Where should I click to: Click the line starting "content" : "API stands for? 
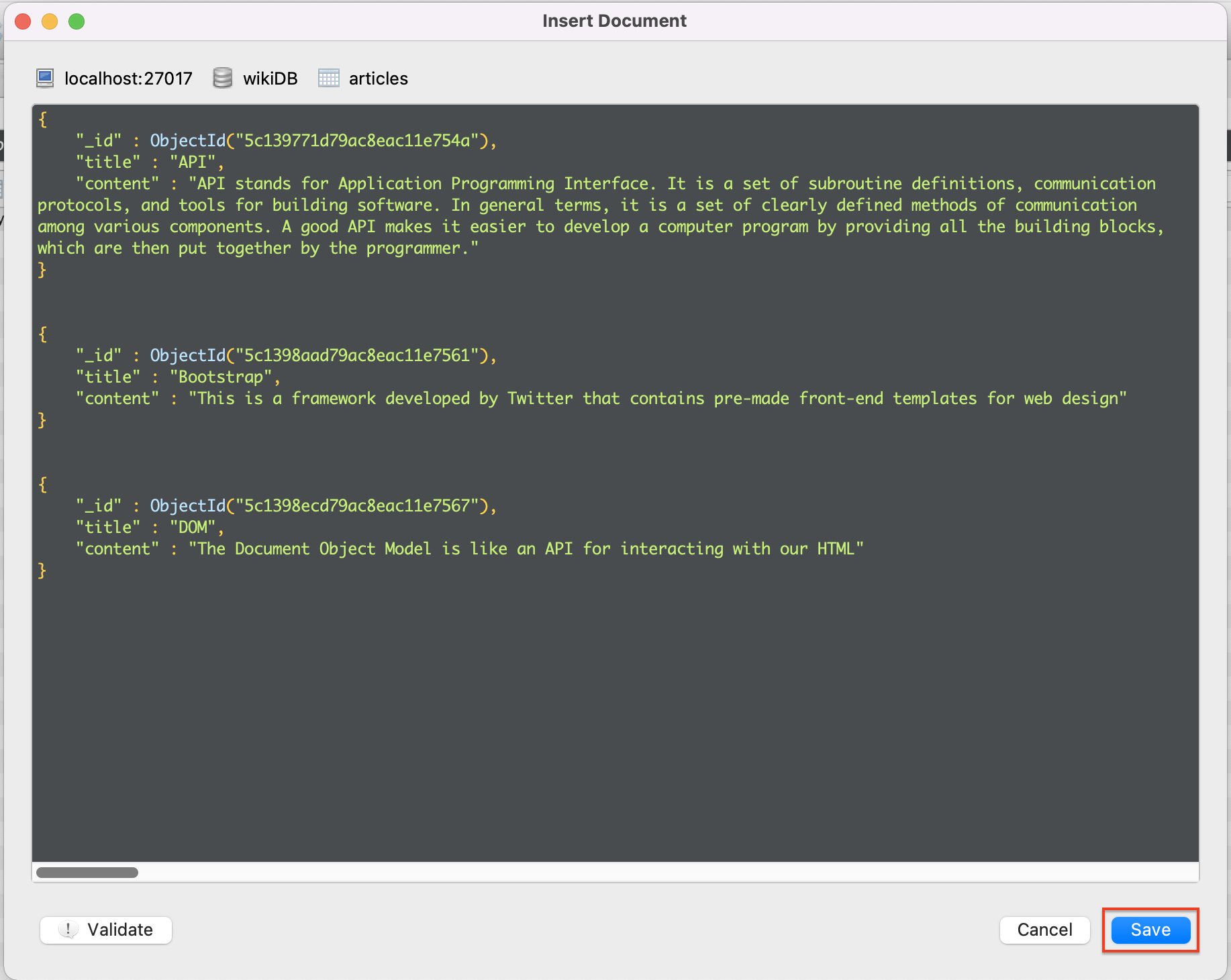pyautogui.click(x=615, y=183)
